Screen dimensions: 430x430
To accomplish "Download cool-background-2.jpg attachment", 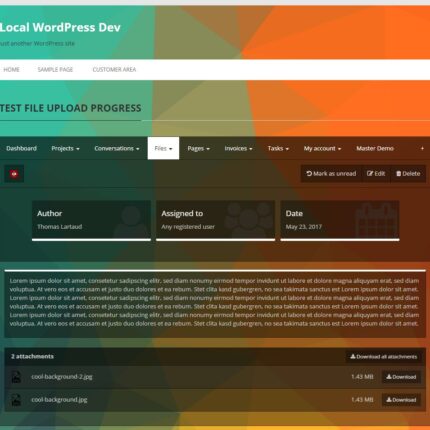I will 401,377.
